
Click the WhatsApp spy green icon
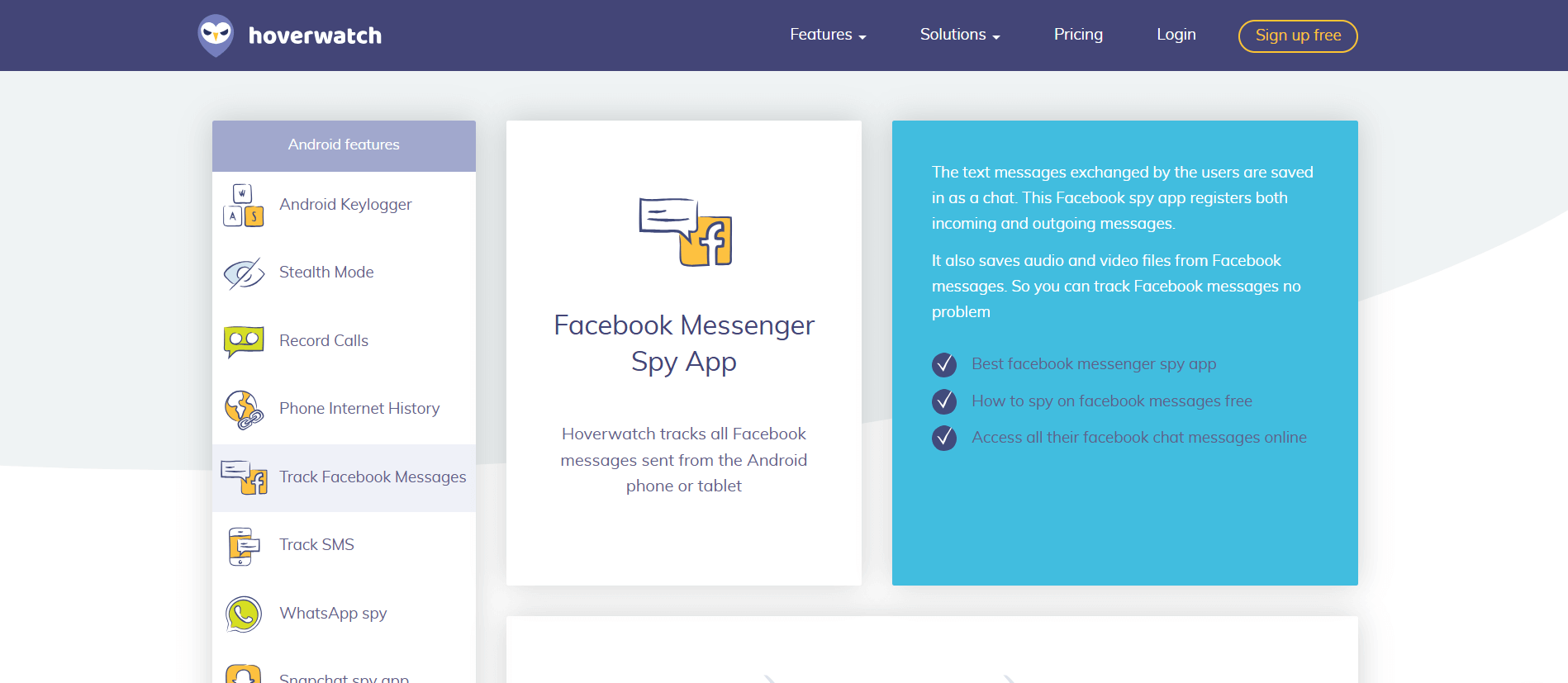(244, 614)
